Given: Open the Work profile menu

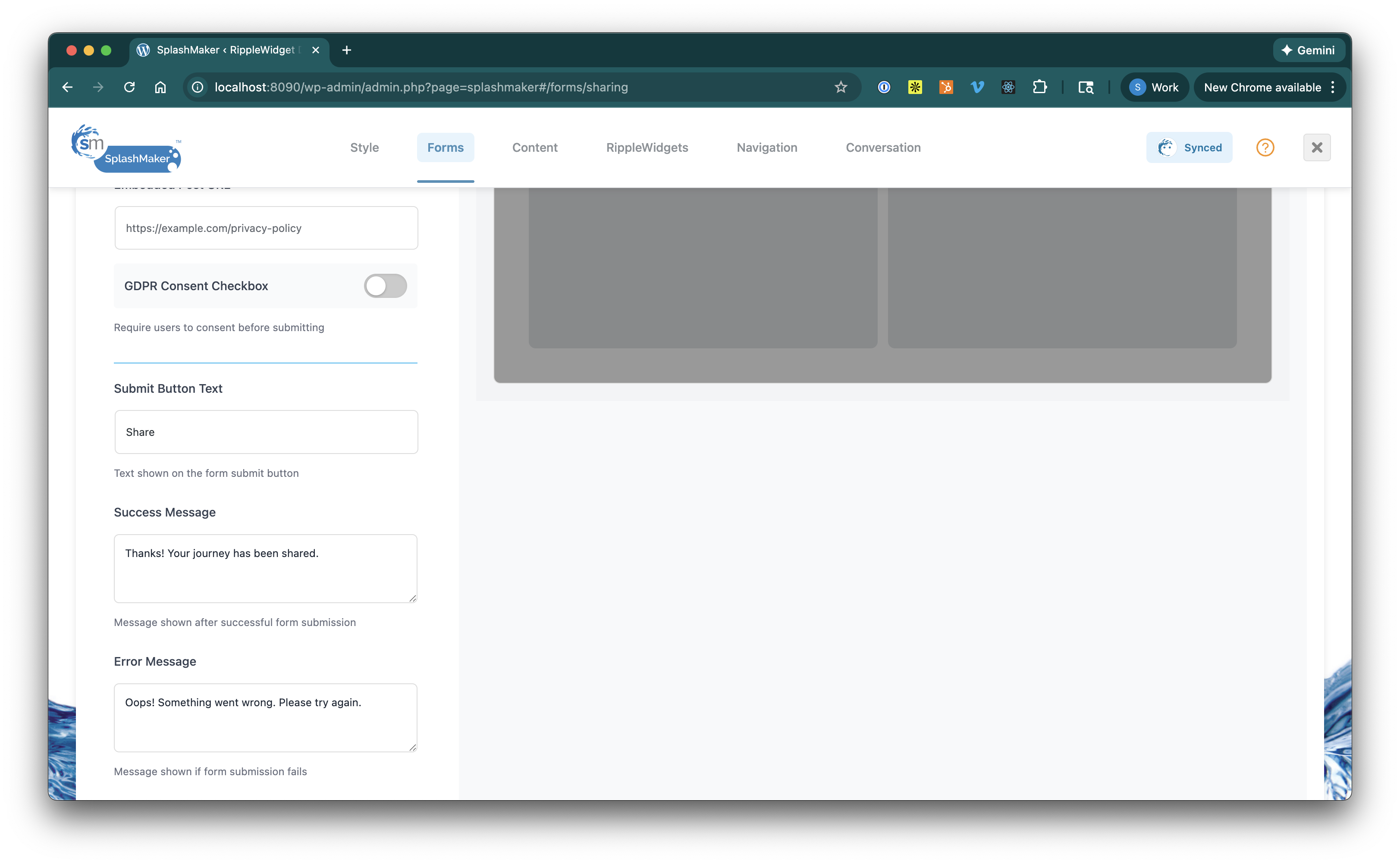Looking at the screenshot, I should [1154, 87].
